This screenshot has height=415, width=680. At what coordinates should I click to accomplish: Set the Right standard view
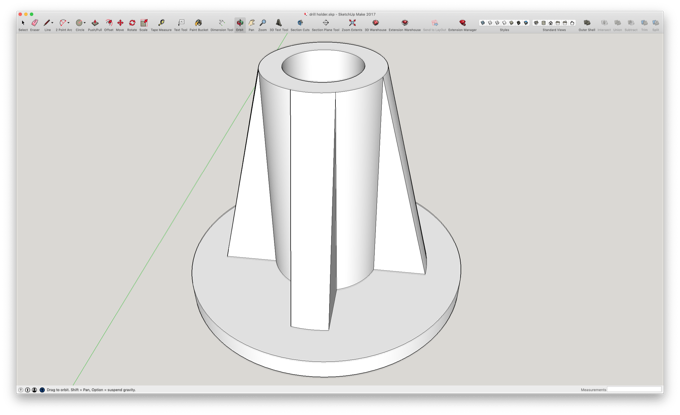point(558,23)
